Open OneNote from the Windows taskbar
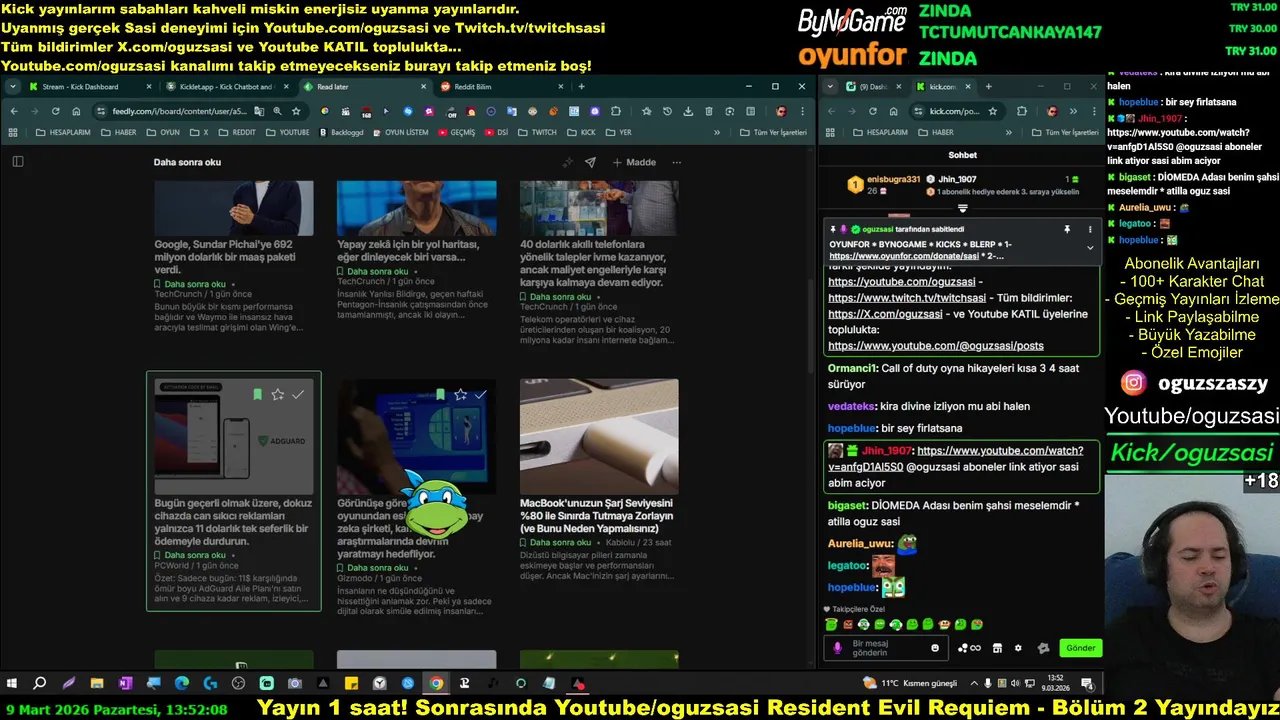Image resolution: width=1280 pixels, height=720 pixels. [125, 684]
